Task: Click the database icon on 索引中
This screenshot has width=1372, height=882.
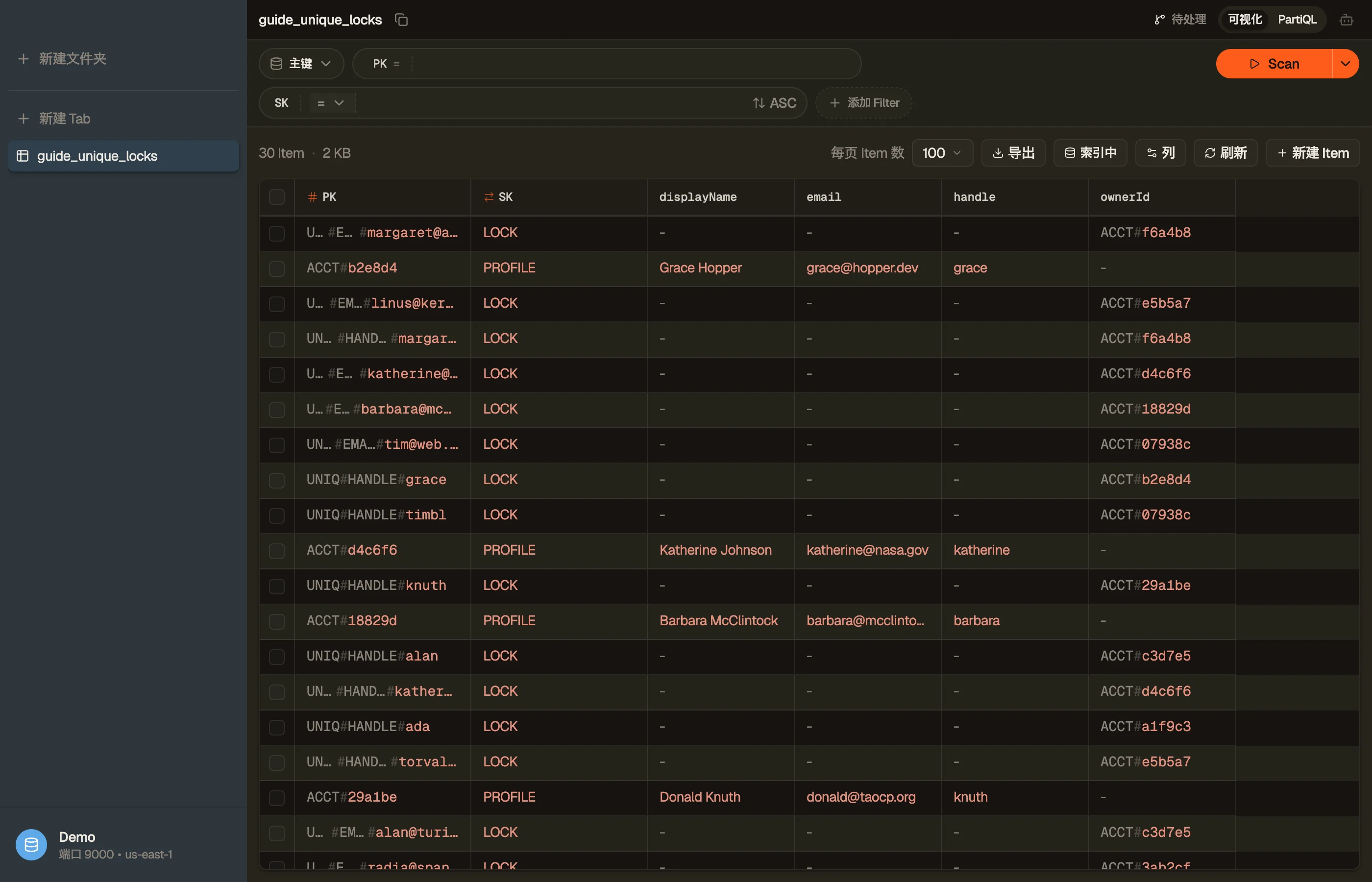Action: click(1070, 153)
